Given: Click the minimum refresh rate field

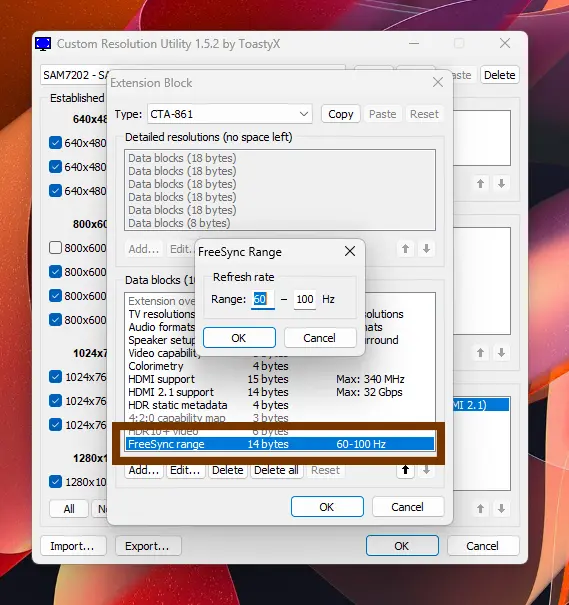Looking at the screenshot, I should click(263, 299).
